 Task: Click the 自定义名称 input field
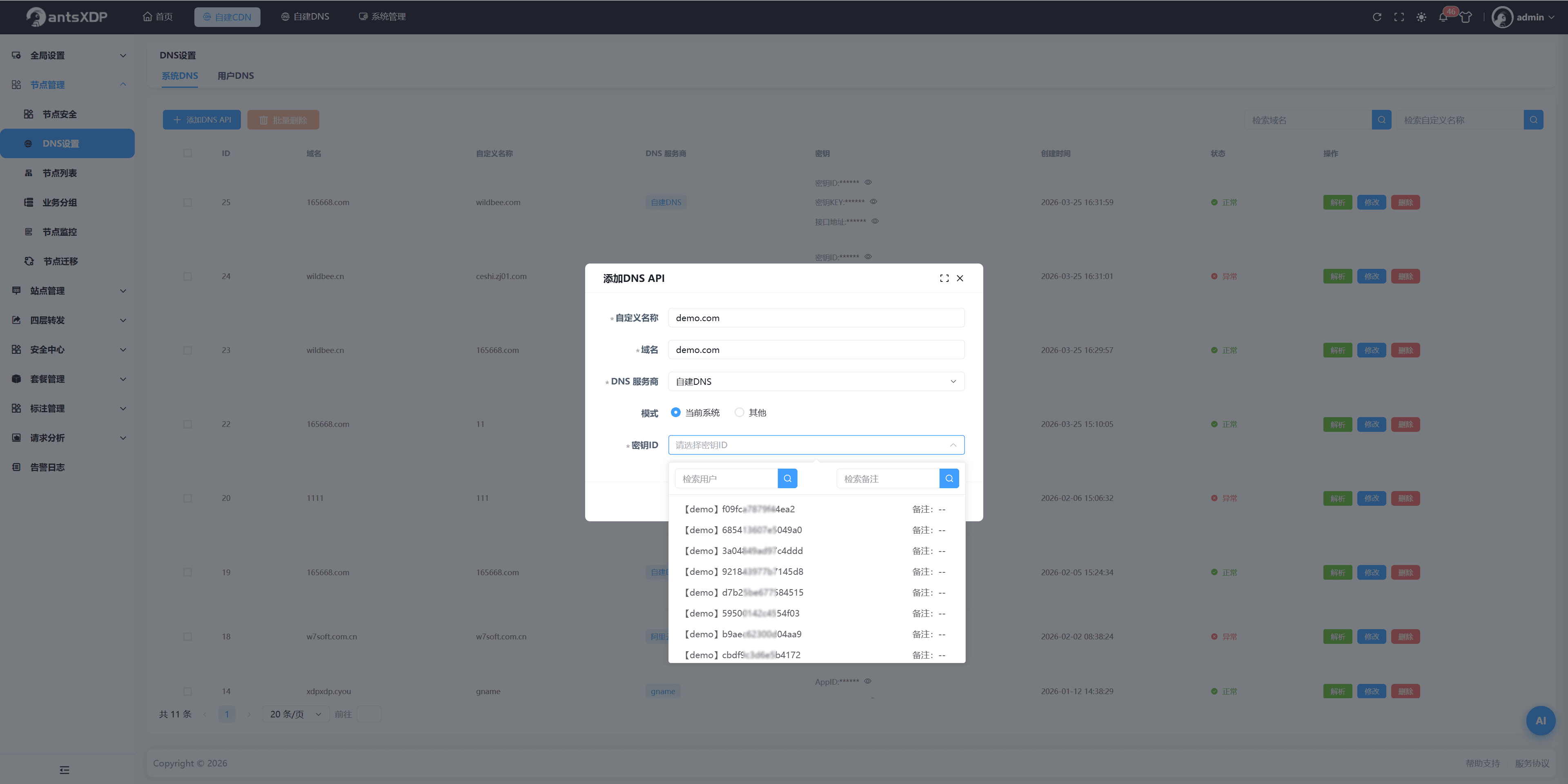[816, 318]
